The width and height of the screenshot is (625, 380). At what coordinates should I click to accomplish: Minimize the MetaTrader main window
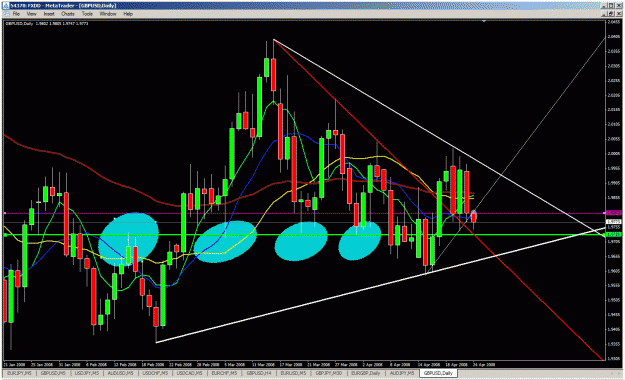point(605,6)
